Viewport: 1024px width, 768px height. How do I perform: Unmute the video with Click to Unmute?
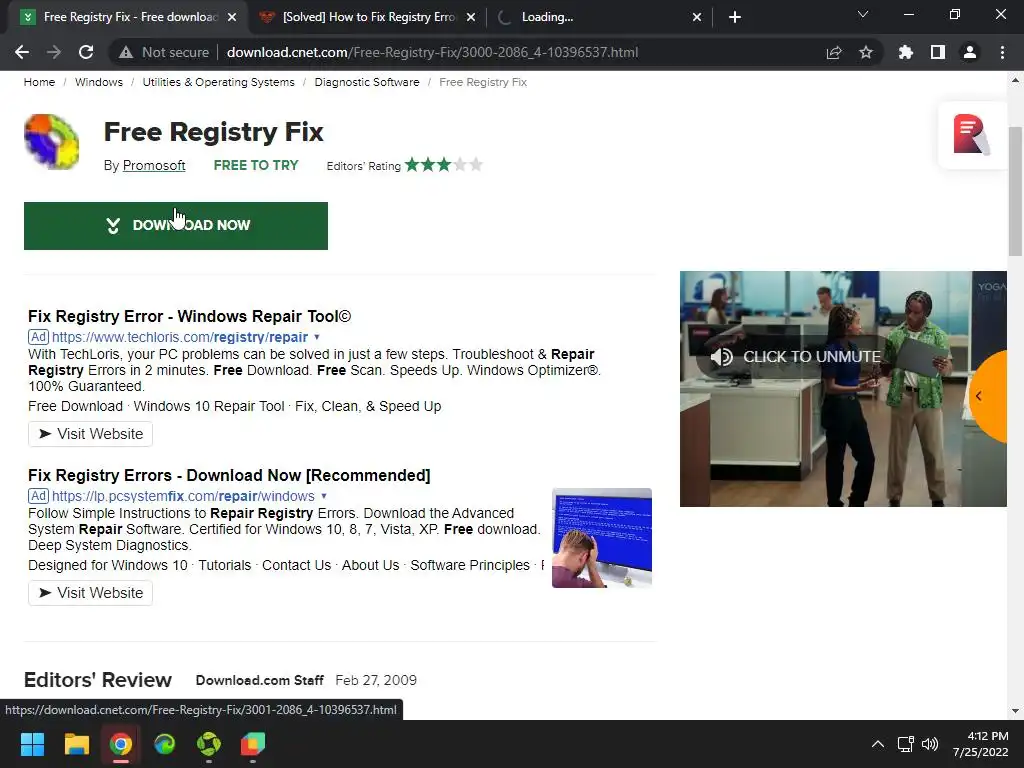(795, 357)
